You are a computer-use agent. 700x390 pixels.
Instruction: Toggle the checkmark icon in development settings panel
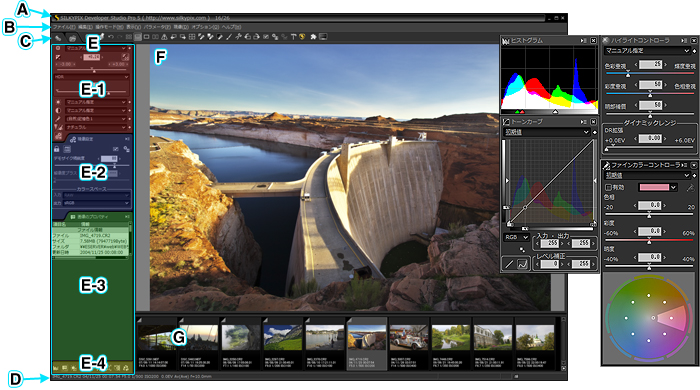[x=116, y=149]
